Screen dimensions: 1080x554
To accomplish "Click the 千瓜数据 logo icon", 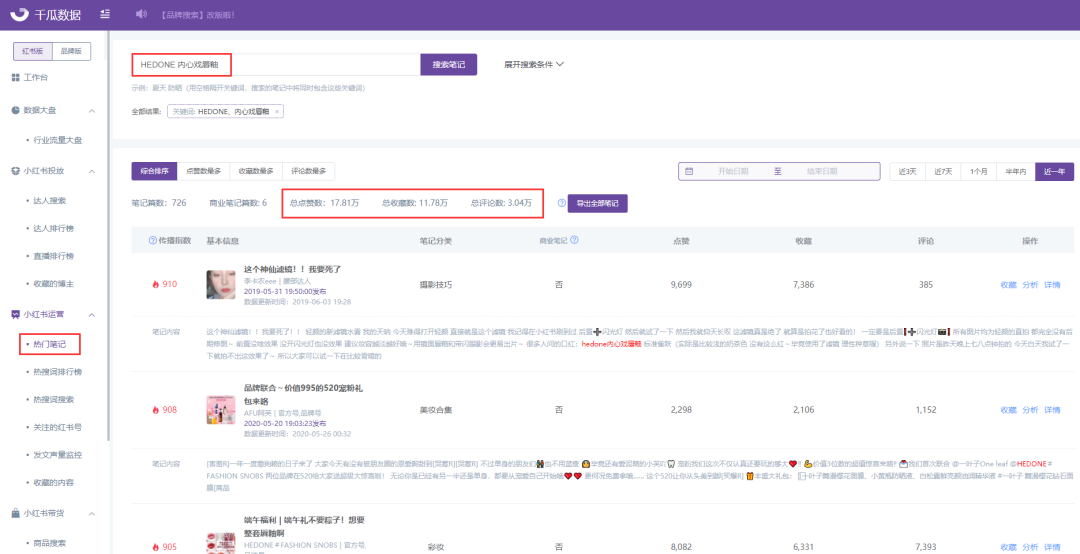I will [20, 14].
